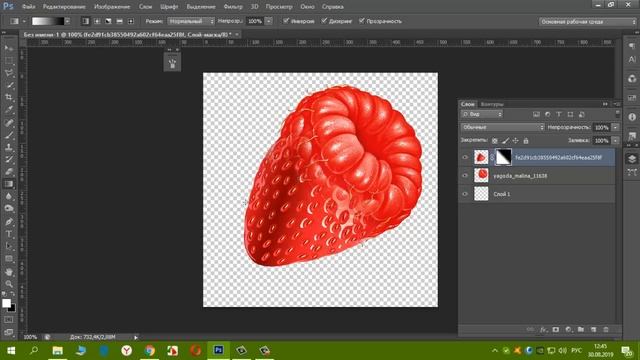Choose linear gradient style
Viewport: 640px width, 360px height.
coord(85,21)
